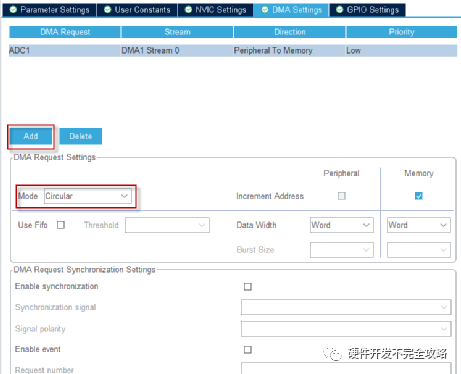Click the green check icon on NVIC Settings
The height and width of the screenshot is (374, 461).
click(x=188, y=10)
